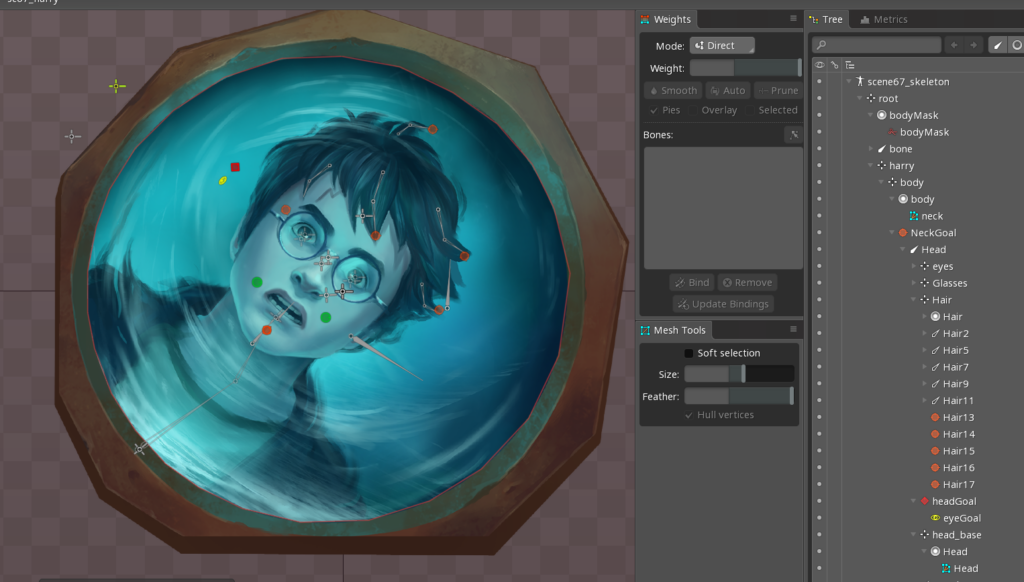1024x582 pixels.
Task: Switch to the Tree tab
Action: [827, 19]
